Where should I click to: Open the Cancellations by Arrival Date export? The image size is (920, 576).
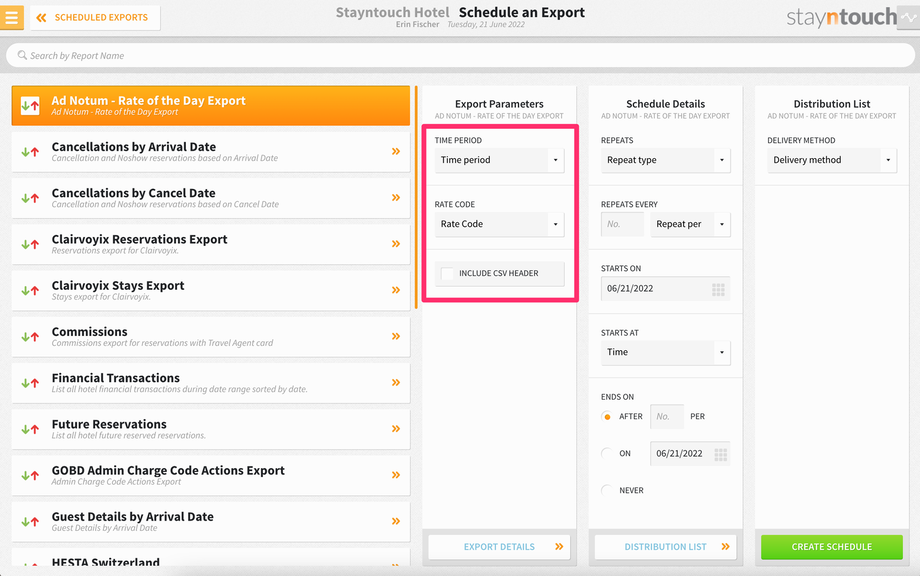211,152
